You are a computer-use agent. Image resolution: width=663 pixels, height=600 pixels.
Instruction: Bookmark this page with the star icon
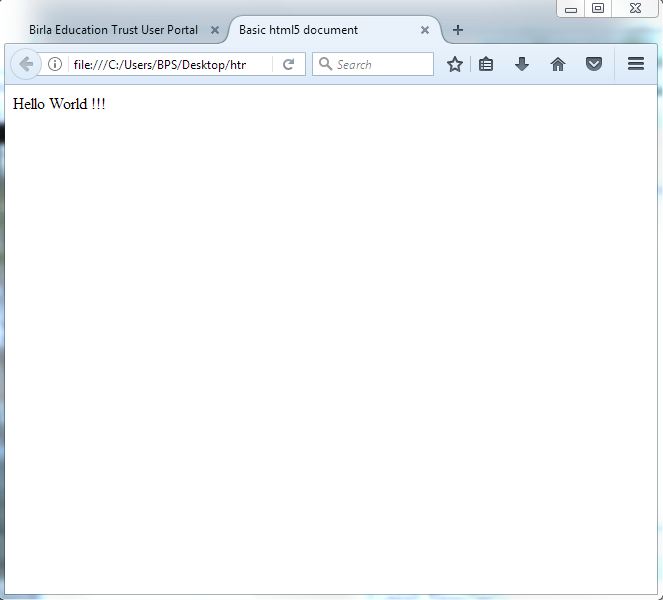tap(455, 64)
